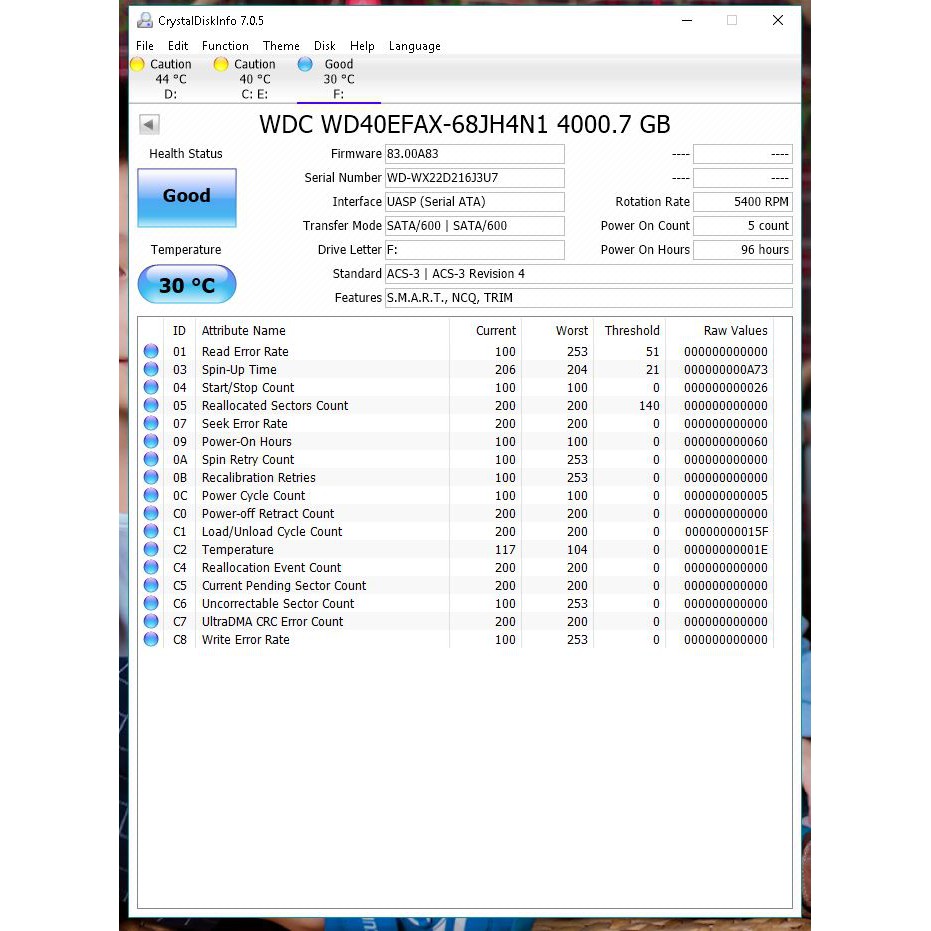Click the CrystalDiskInfo icon in the title bar
Image resolution: width=931 pixels, height=931 pixels.
pyautogui.click(x=145, y=20)
